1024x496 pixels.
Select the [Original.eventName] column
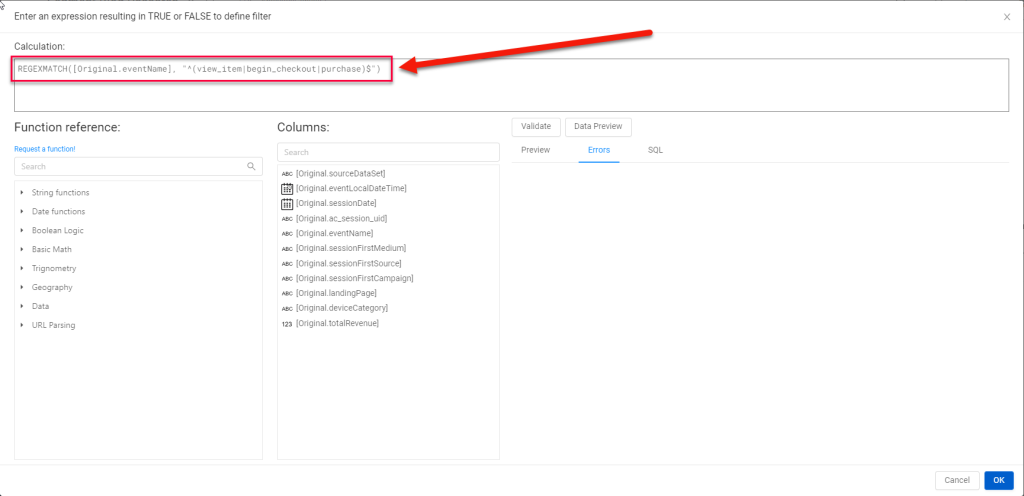click(334, 234)
